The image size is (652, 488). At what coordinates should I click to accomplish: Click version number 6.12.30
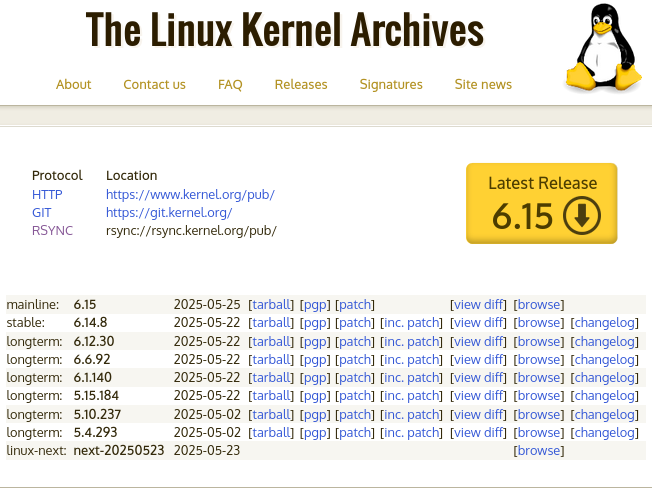point(94,342)
